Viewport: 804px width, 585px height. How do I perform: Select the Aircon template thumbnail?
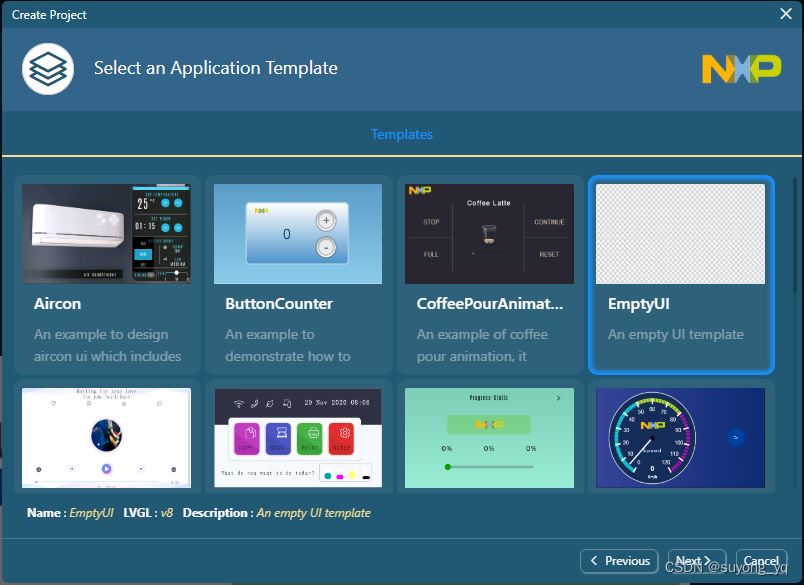pos(106,234)
